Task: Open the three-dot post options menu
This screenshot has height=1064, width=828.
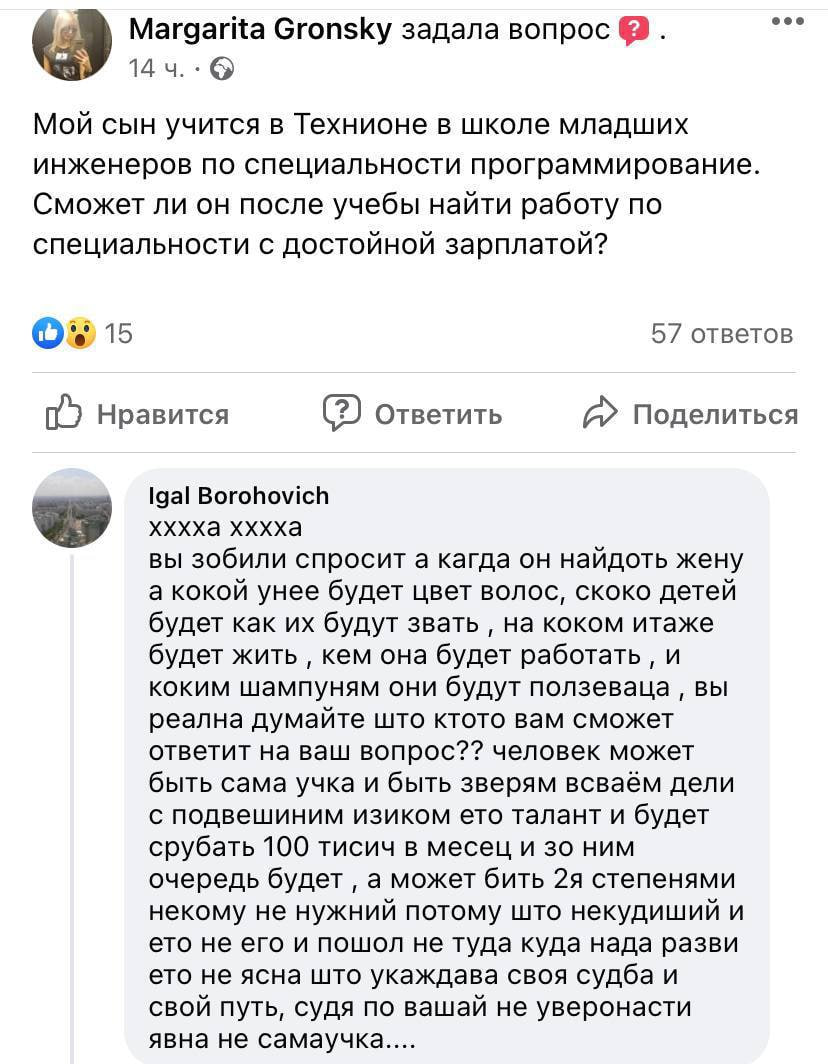Action: coord(787,21)
